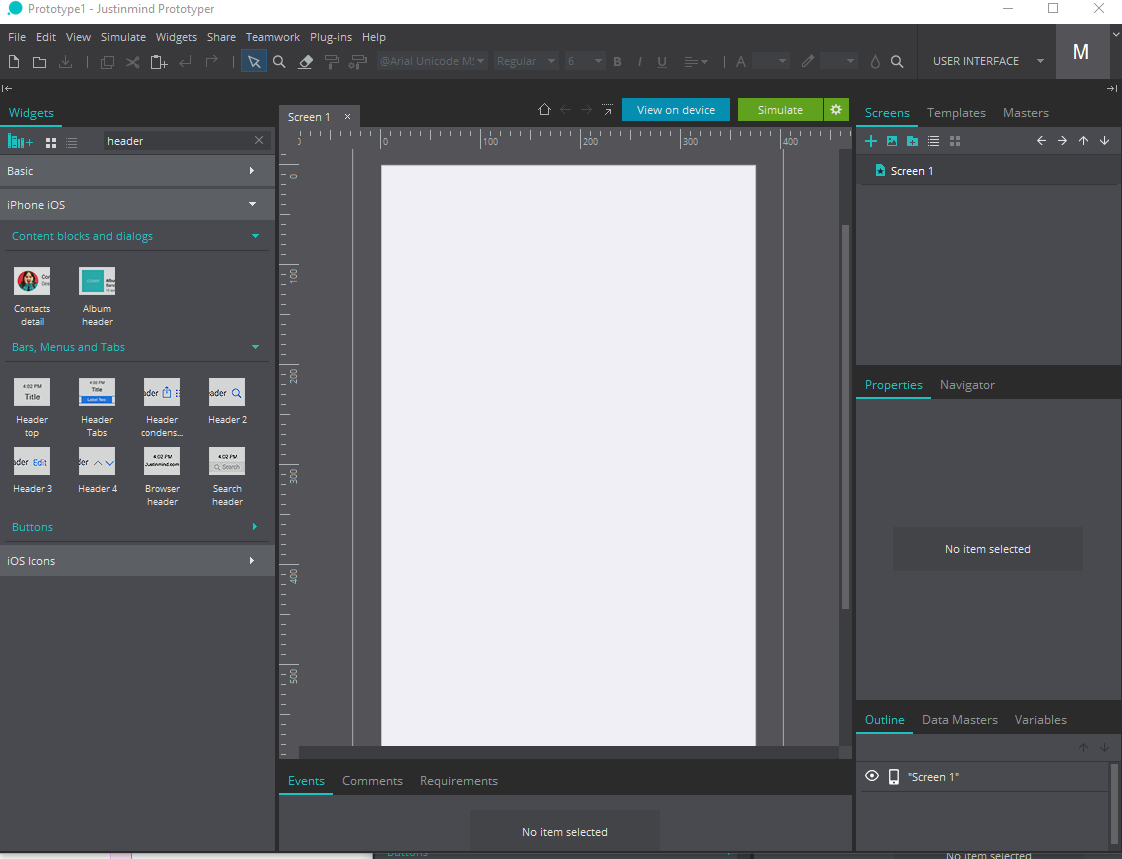
Task: Open the Teamwork menu
Action: [273, 37]
